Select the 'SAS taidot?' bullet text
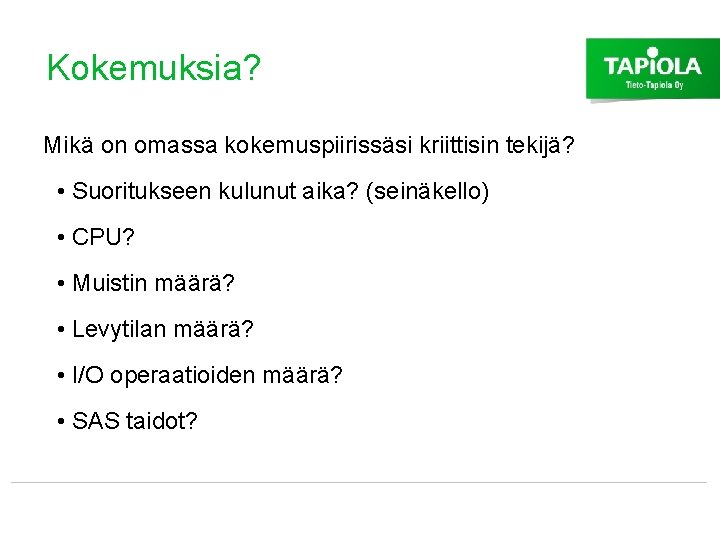 pyautogui.click(x=135, y=421)
